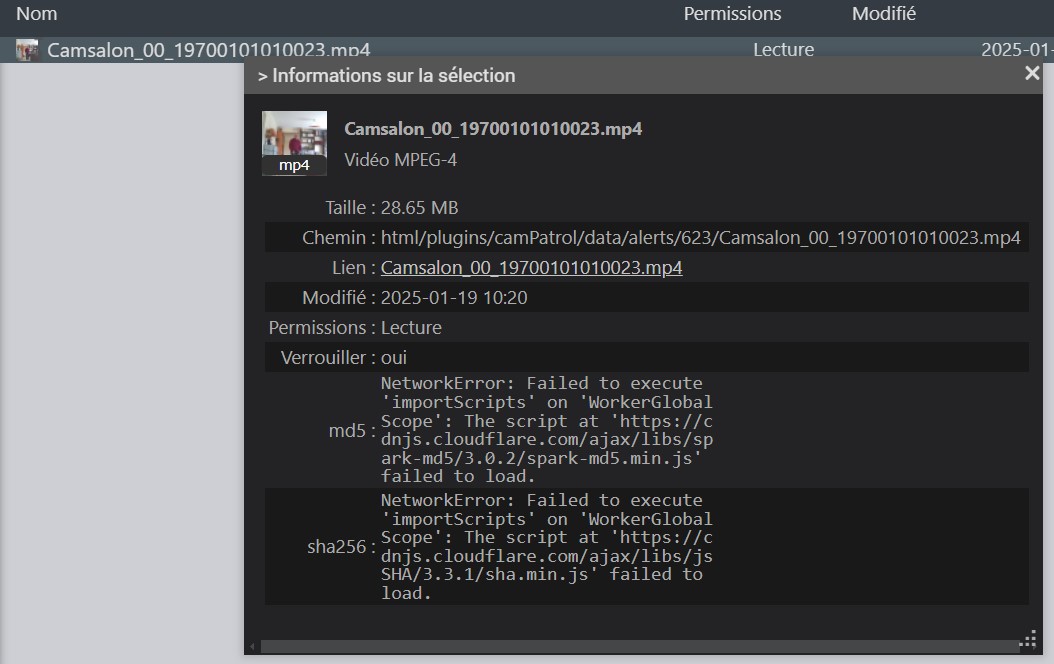Click the Vidéo MPEG-4 file type label
1054x664 pixels.
coord(401,160)
